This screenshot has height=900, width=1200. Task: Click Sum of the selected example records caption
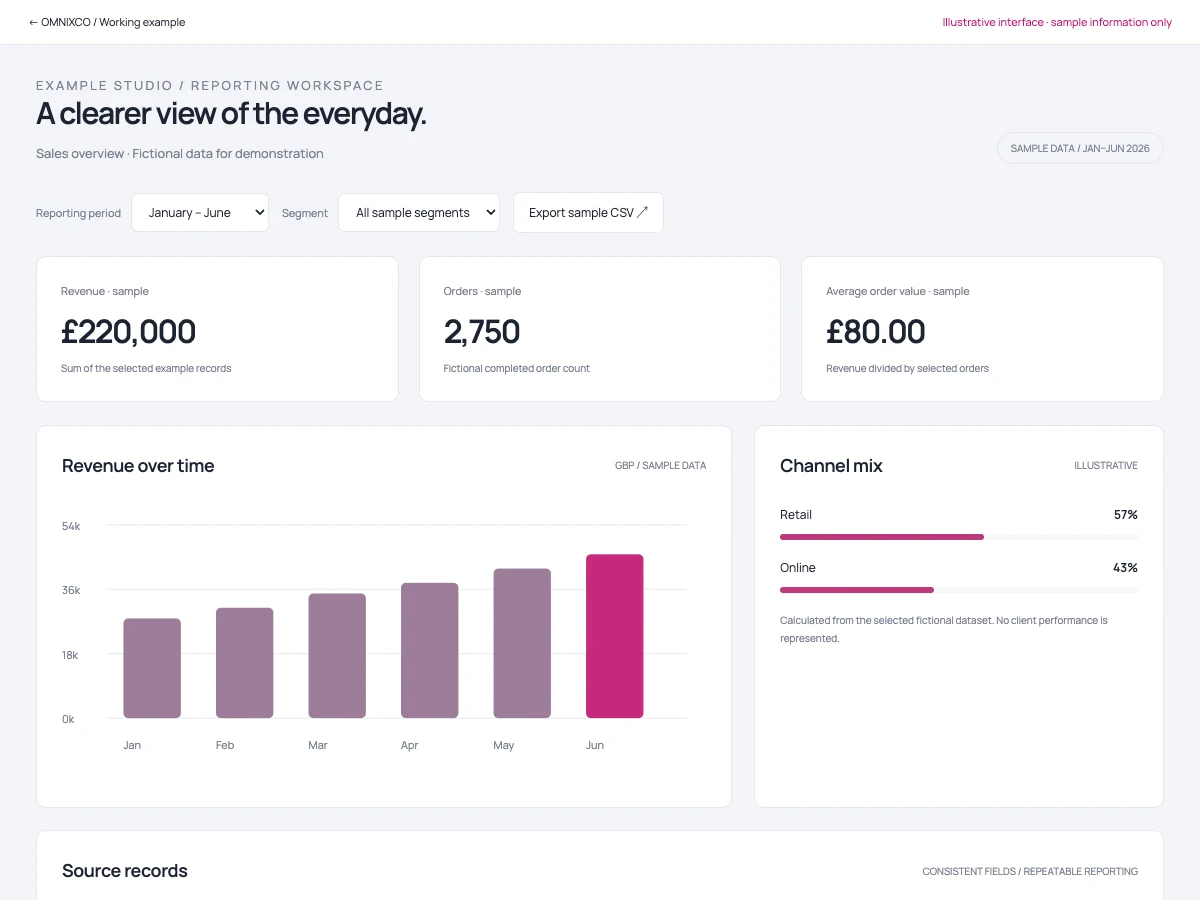pyautogui.click(x=146, y=369)
